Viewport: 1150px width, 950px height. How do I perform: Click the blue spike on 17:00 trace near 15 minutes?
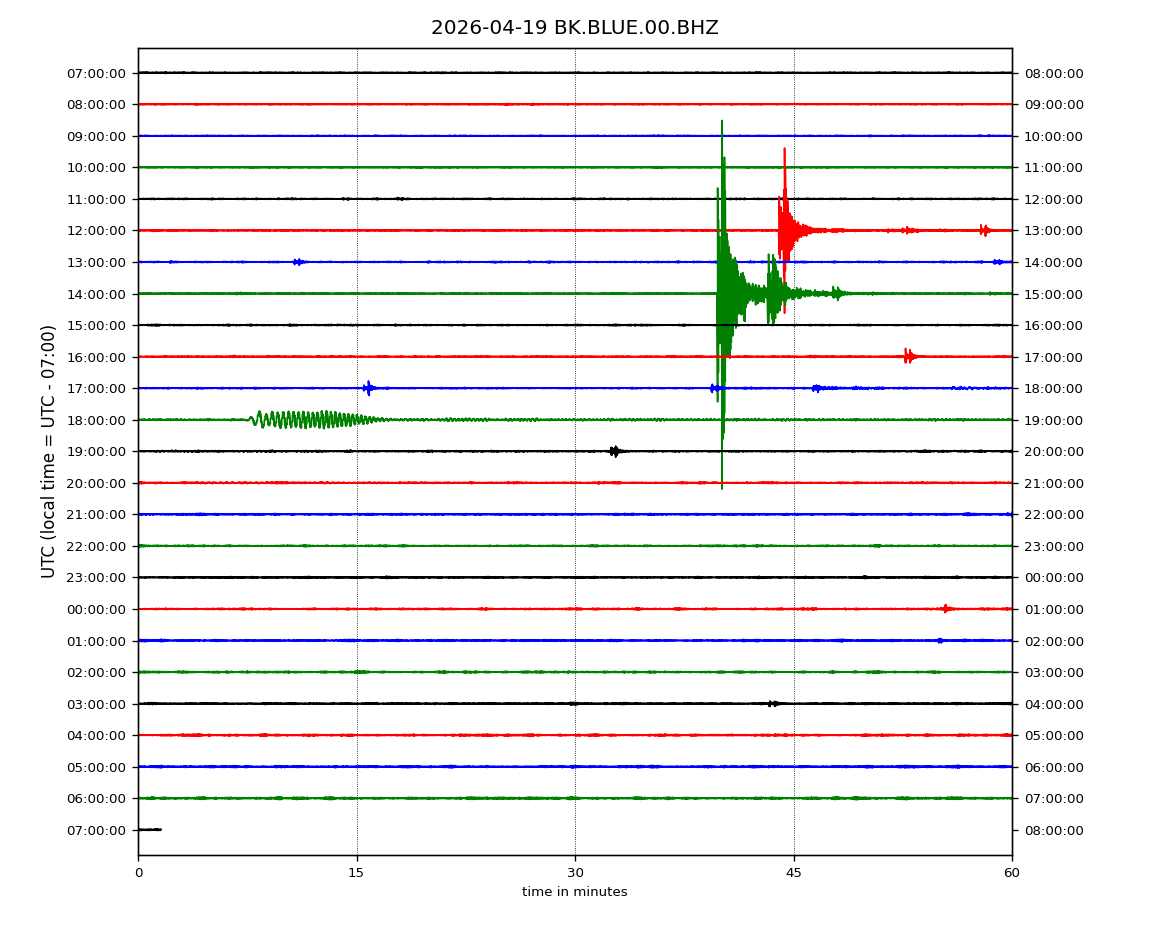click(369, 388)
